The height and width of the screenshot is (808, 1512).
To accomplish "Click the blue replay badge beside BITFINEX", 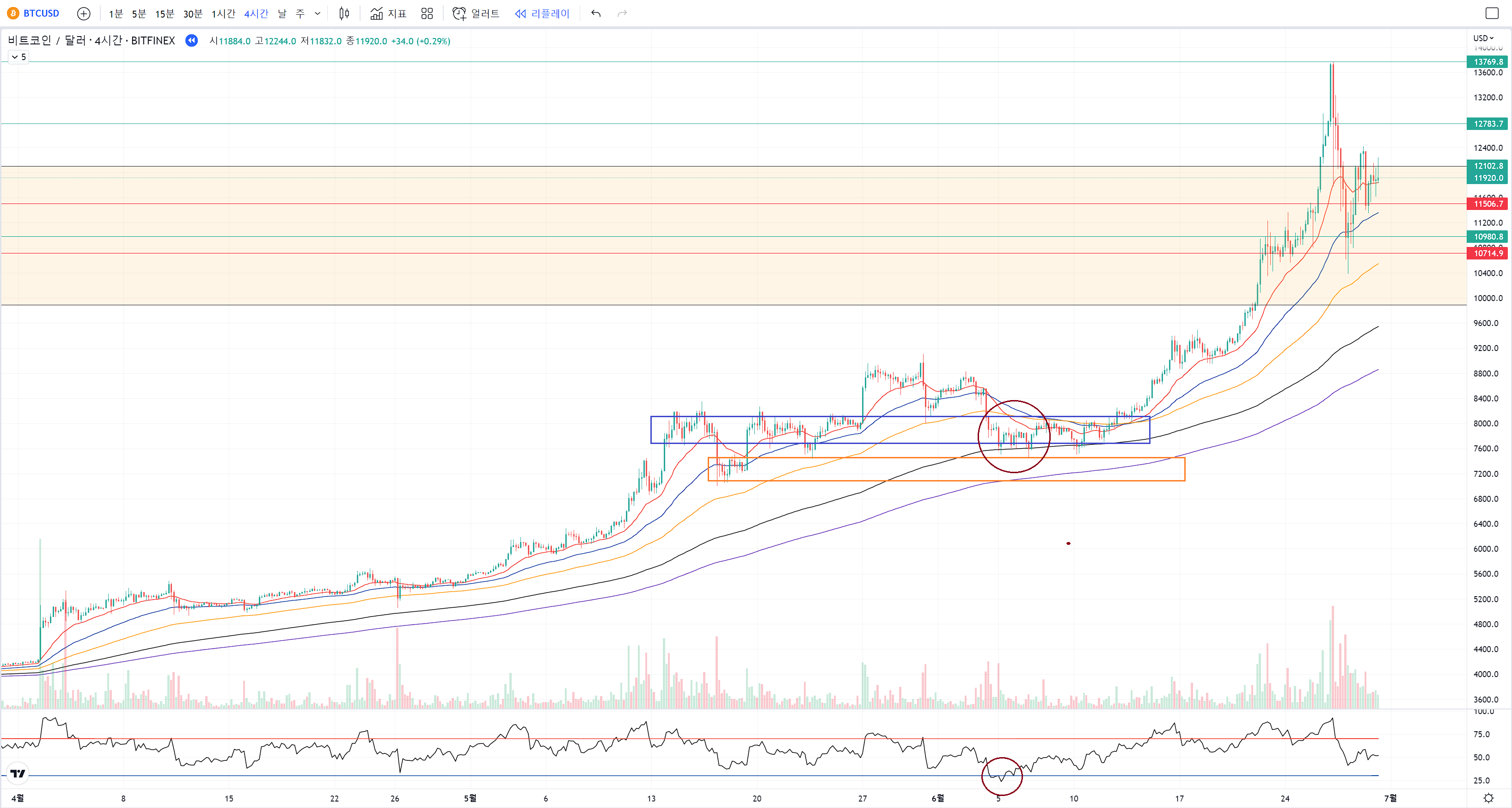I will (191, 41).
